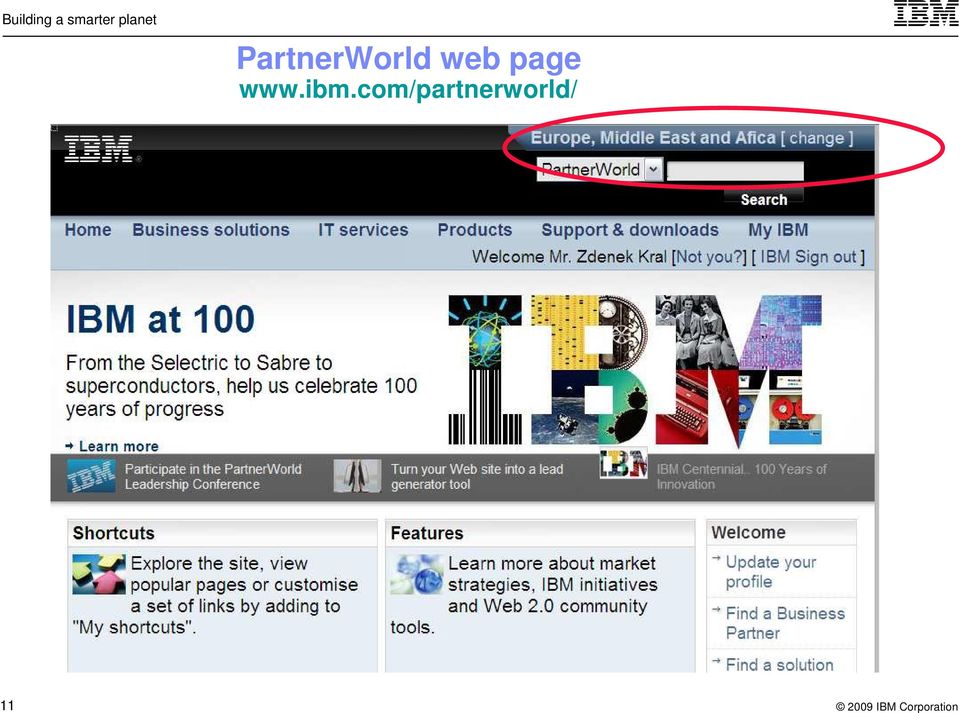Image resolution: width=960 pixels, height=713 pixels.
Task: Click the Welcome panel heading
Action: (x=748, y=532)
